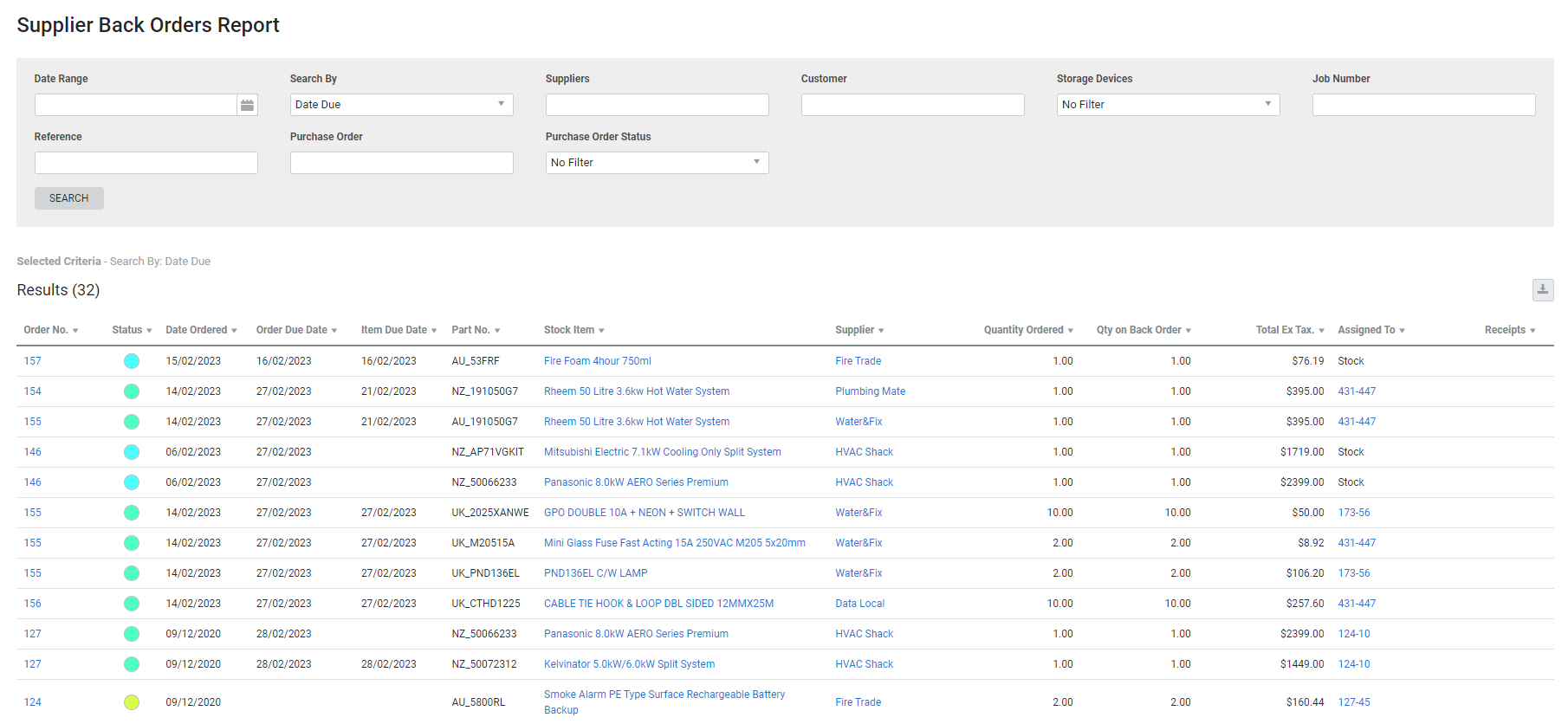
Task: Click status dot for order 154
Action: [132, 391]
